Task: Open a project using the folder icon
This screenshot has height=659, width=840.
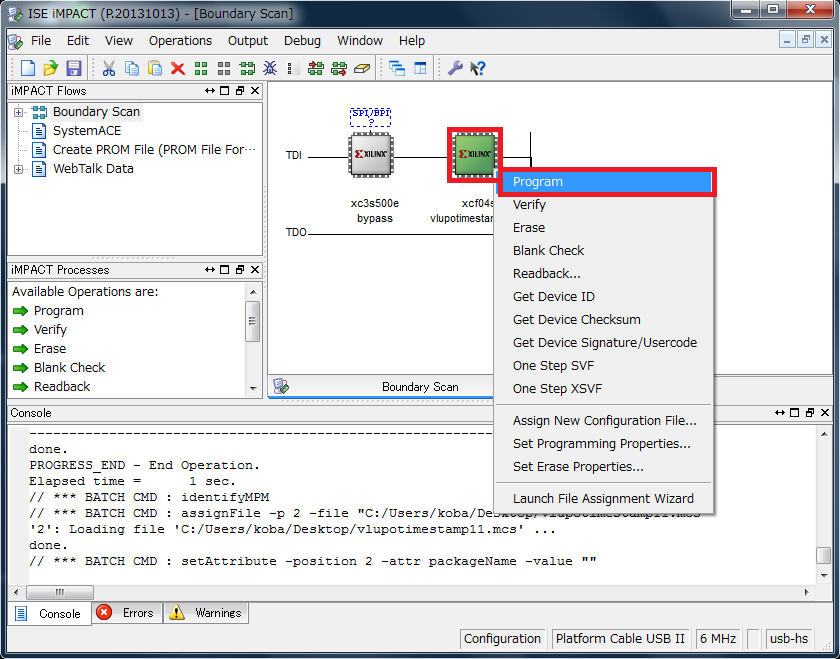Action: click(x=50, y=68)
